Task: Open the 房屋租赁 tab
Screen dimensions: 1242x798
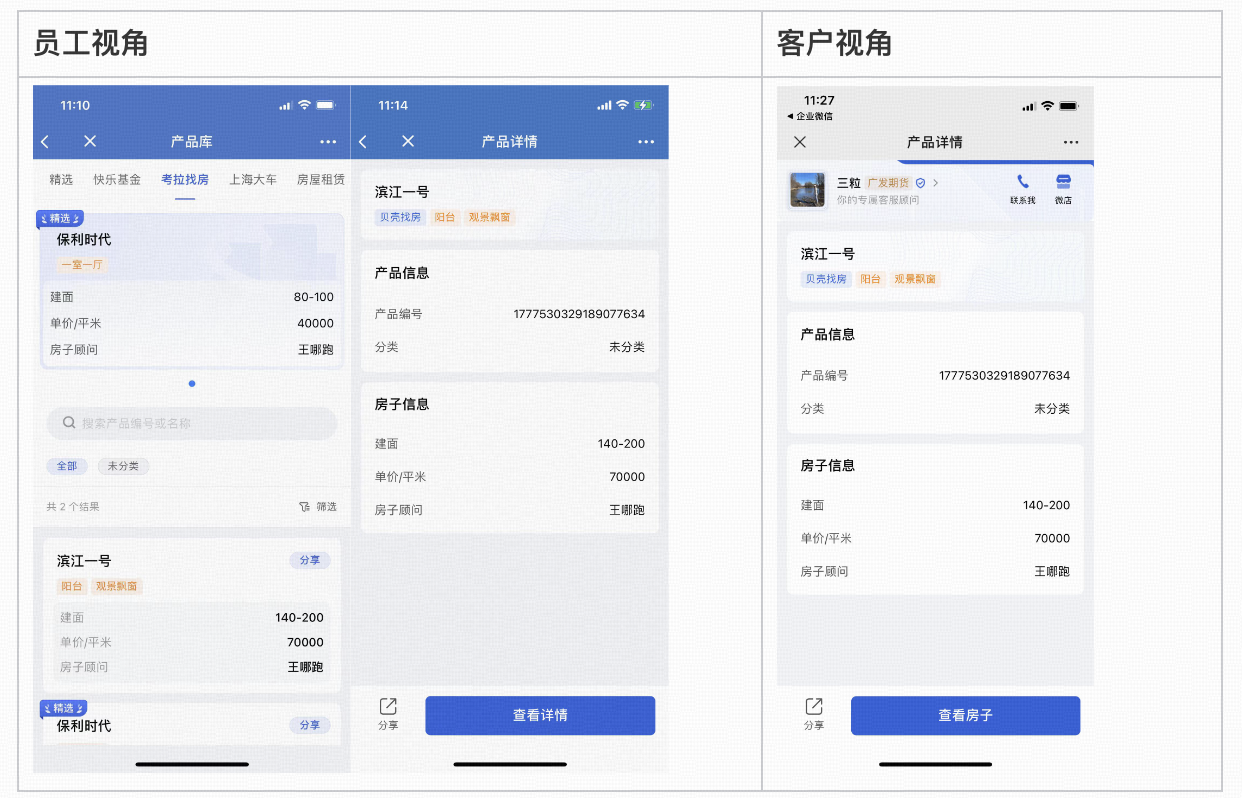Action: 321,180
